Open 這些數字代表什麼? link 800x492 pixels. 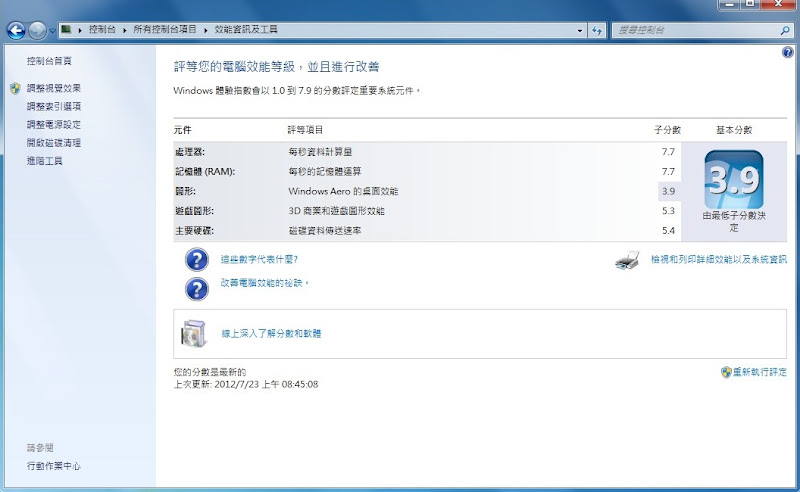point(259,259)
